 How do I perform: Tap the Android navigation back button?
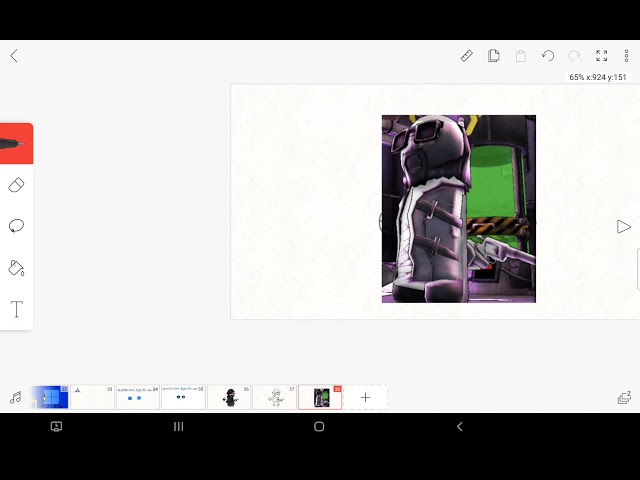point(460,427)
